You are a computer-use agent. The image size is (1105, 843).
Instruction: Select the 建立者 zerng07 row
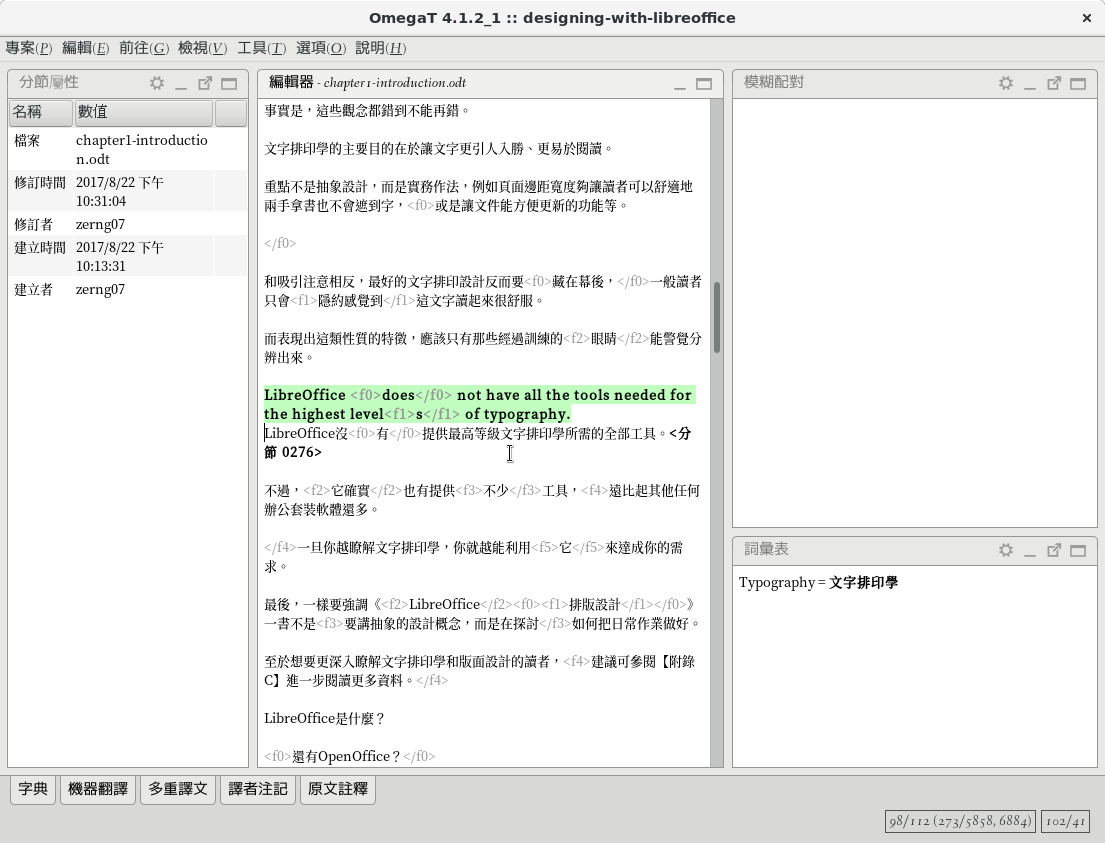point(128,289)
